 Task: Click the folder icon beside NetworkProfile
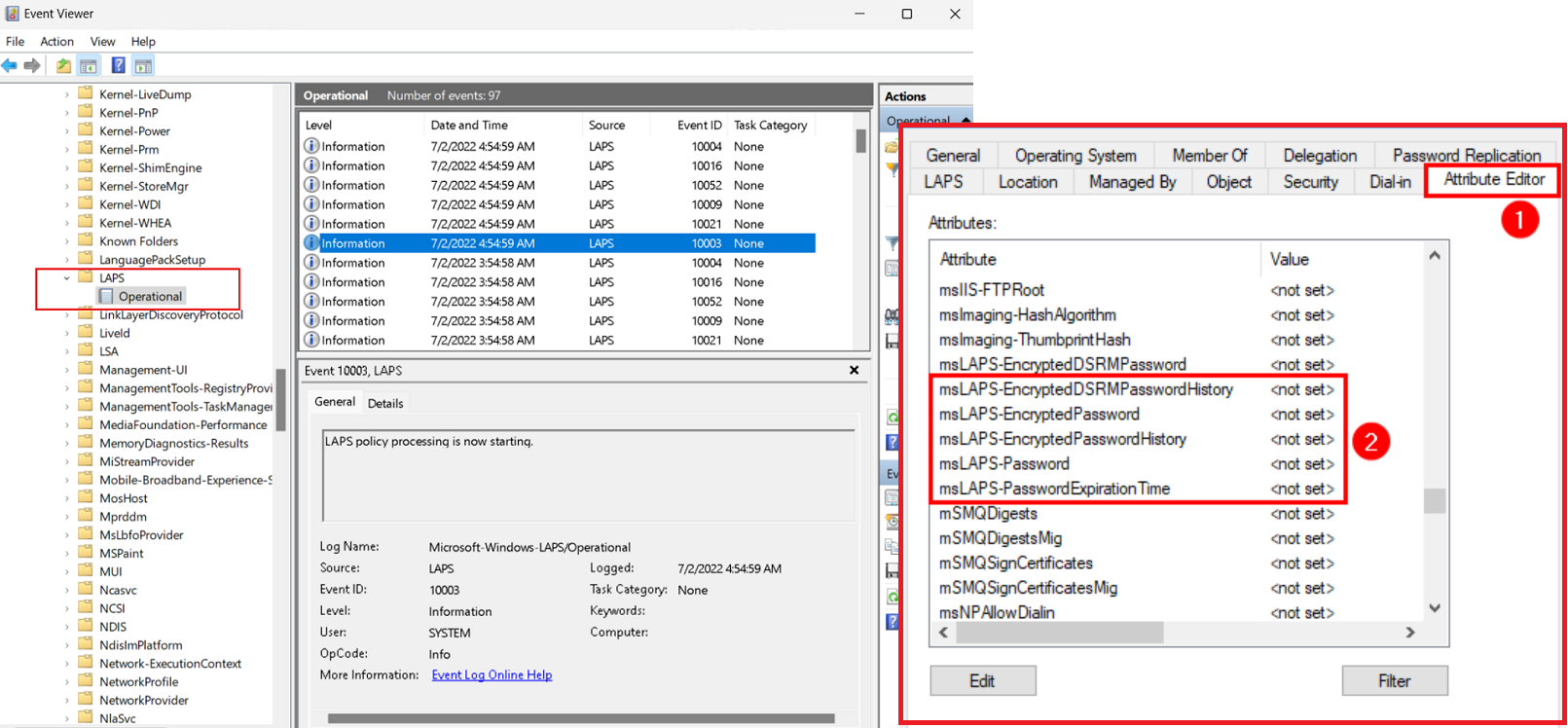coord(86,681)
